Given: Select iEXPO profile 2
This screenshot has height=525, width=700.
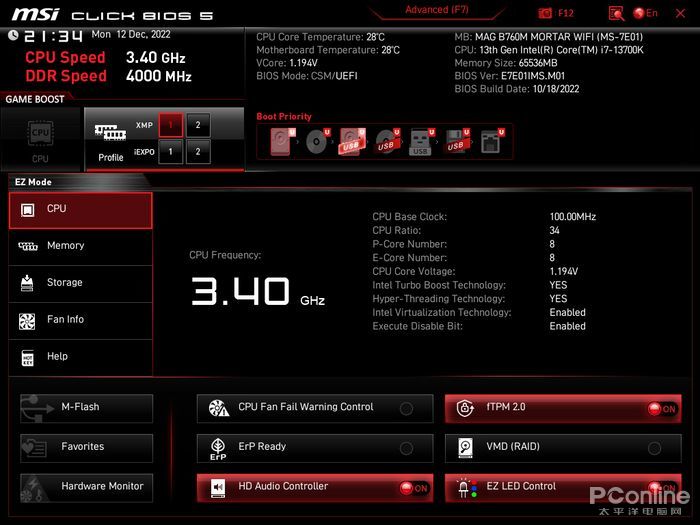Looking at the screenshot, I should [x=198, y=152].
